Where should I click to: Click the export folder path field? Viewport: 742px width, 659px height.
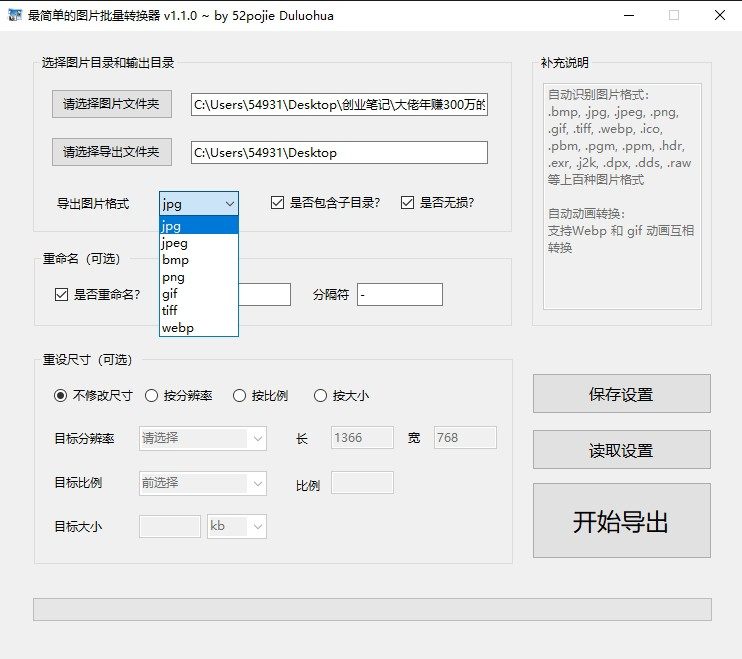[339, 152]
